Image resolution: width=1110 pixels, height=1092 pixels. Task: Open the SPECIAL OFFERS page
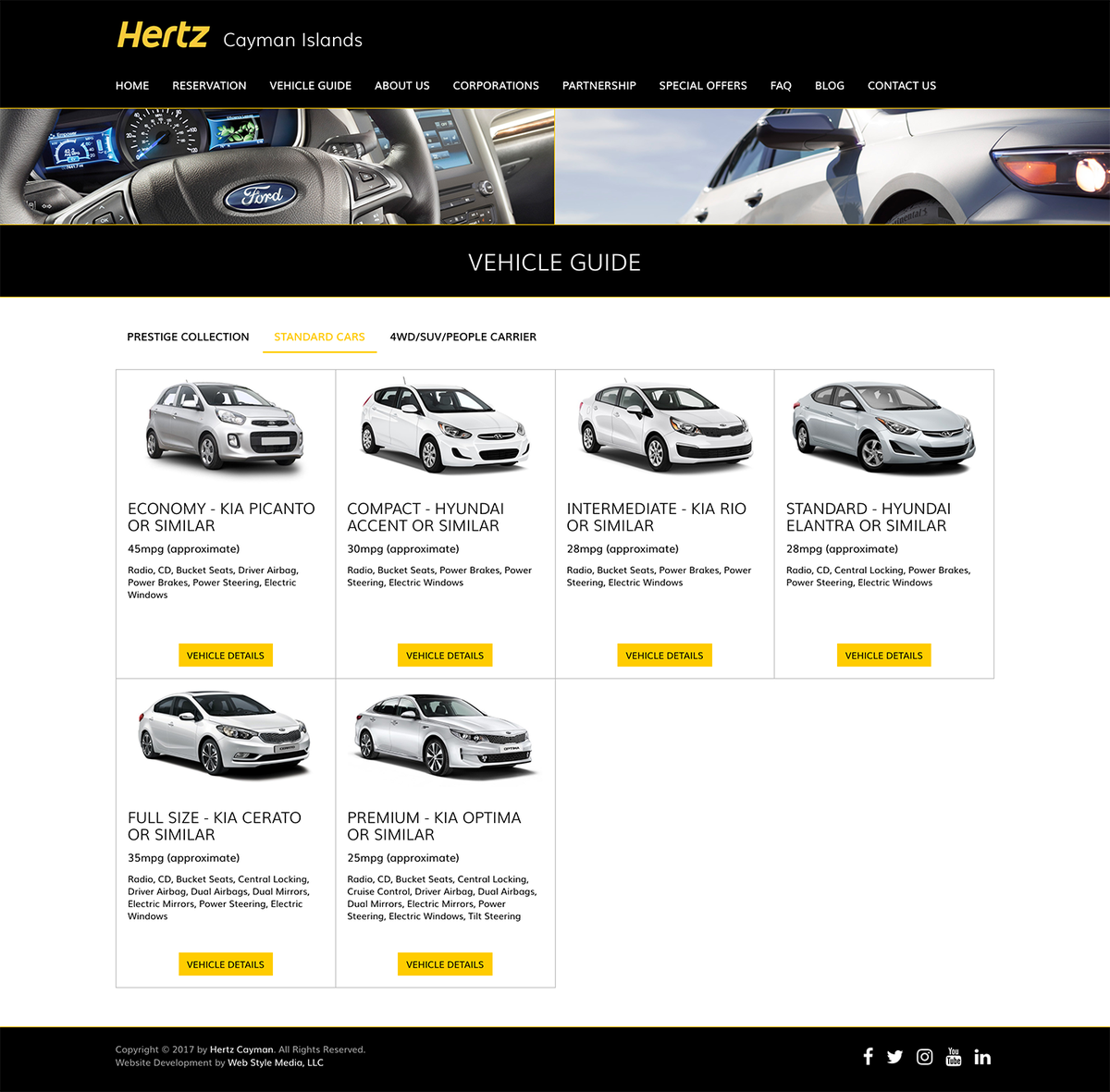(x=703, y=85)
